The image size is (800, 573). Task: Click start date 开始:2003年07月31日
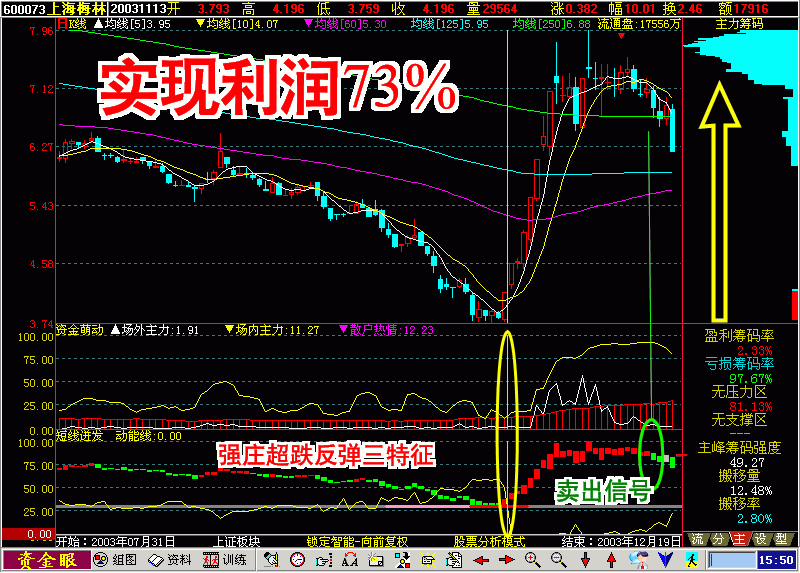tap(115, 541)
